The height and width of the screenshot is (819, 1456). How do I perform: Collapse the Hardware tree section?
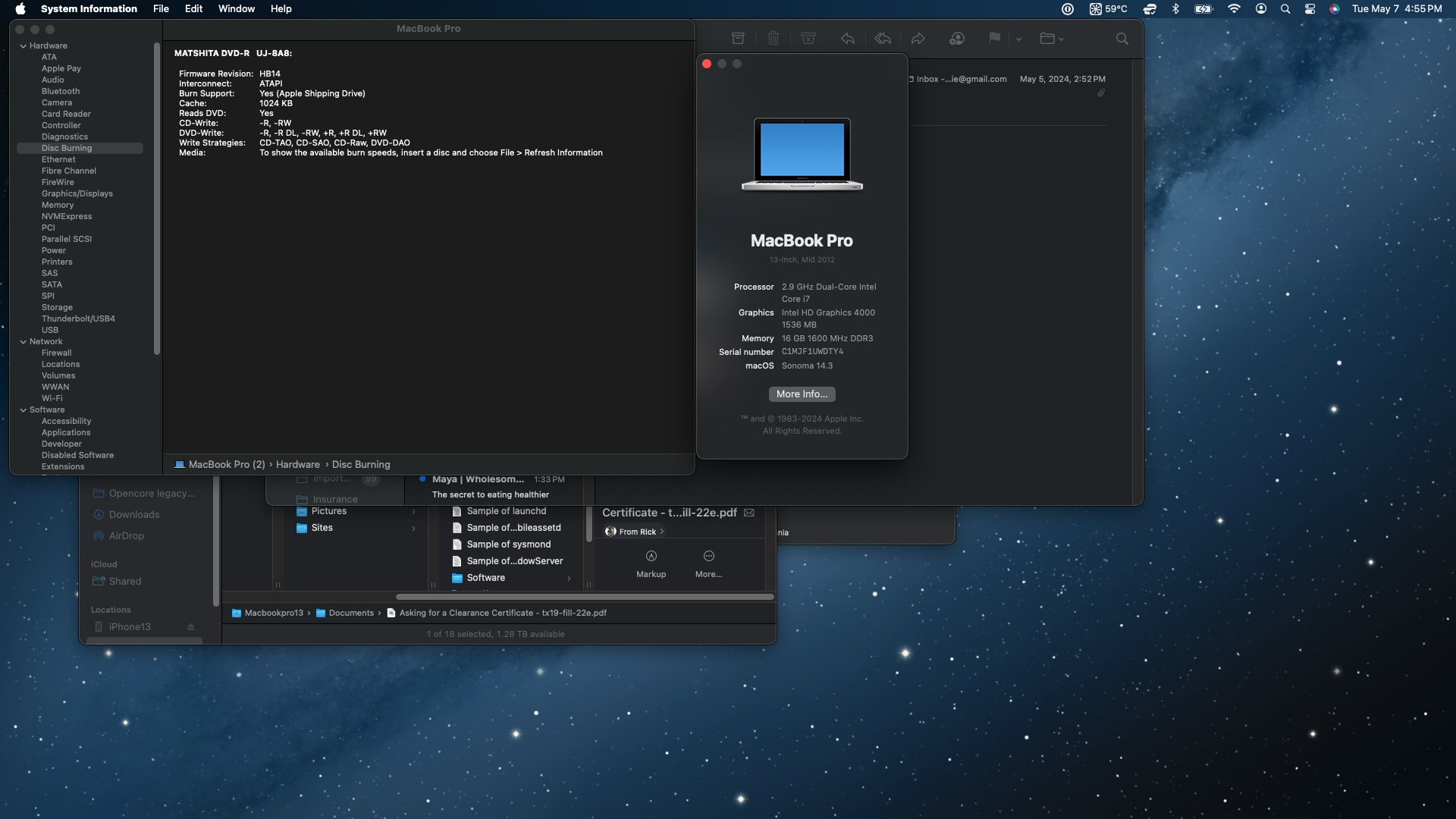(24, 46)
